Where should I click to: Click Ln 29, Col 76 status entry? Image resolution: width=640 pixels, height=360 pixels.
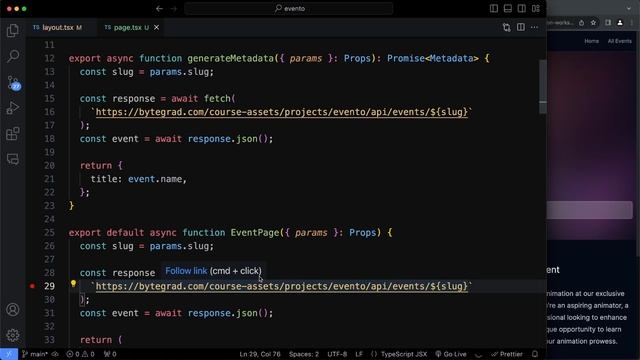(260, 354)
